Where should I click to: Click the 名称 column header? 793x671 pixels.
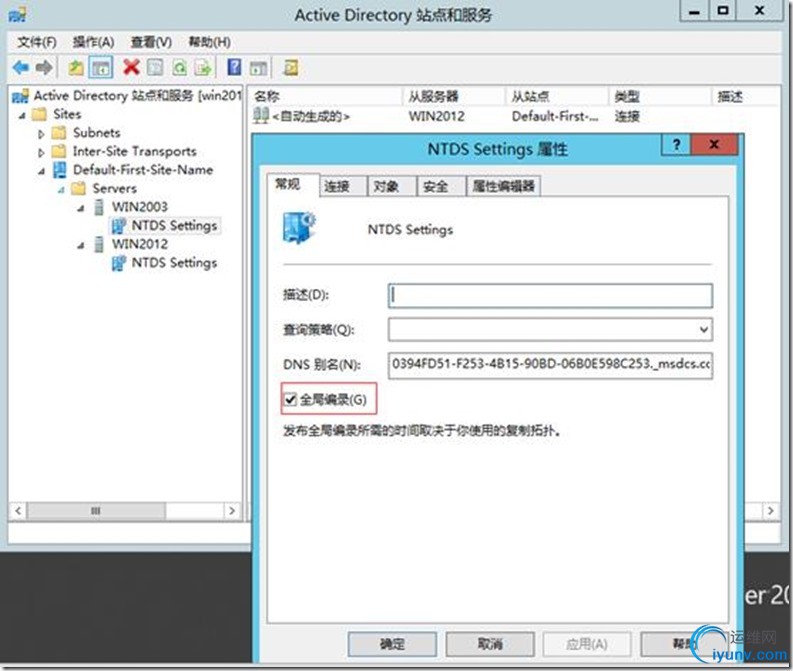(327, 96)
